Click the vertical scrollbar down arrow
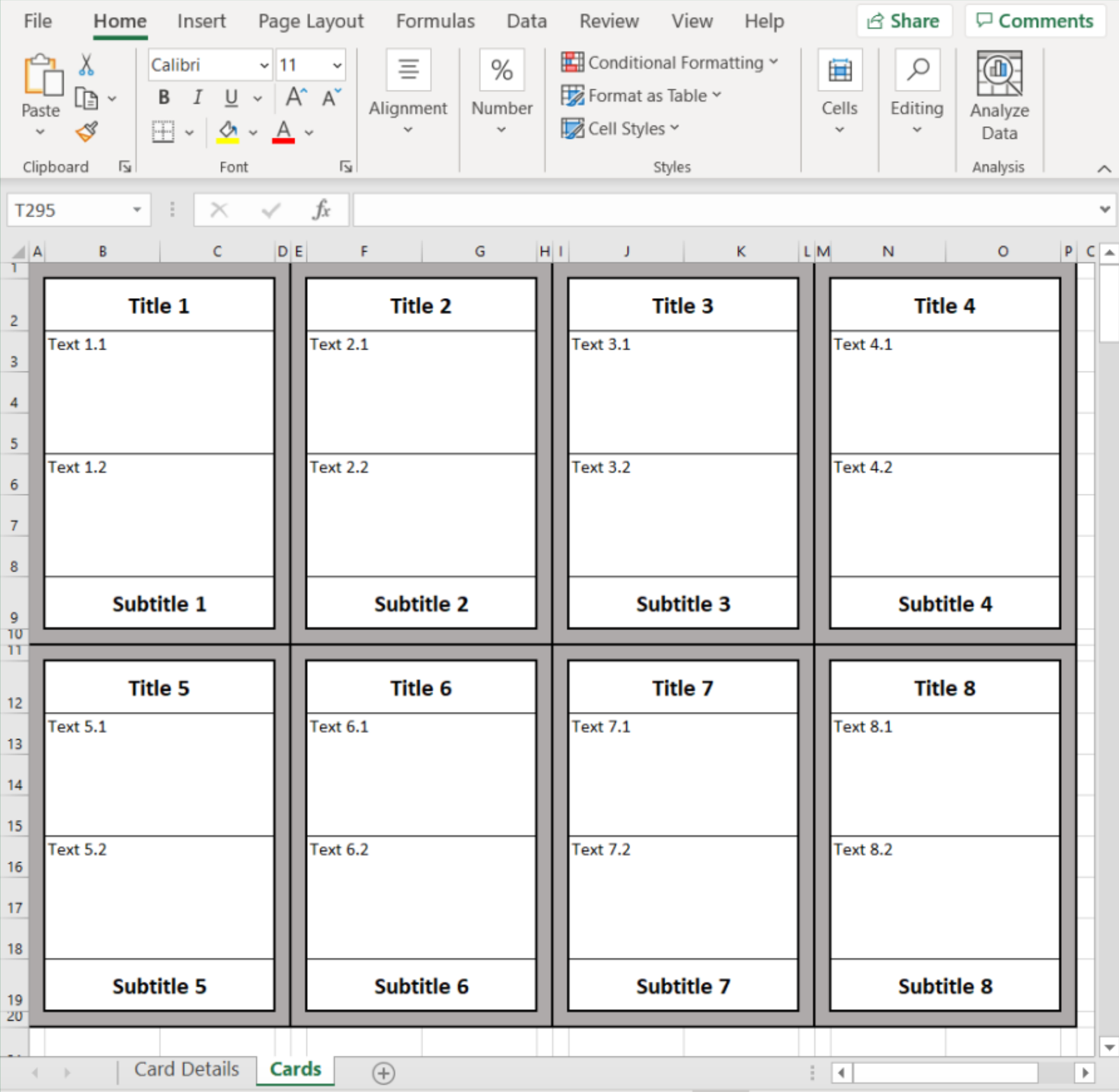The height and width of the screenshot is (1092, 1119). click(1109, 1047)
